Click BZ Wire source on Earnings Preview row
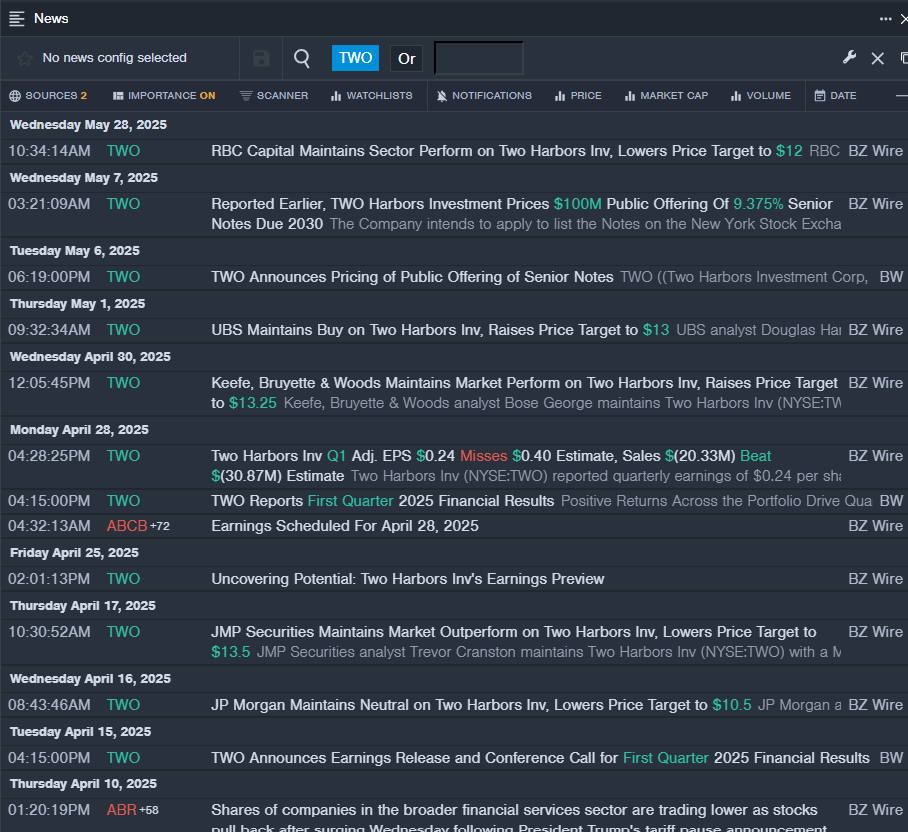 876,579
